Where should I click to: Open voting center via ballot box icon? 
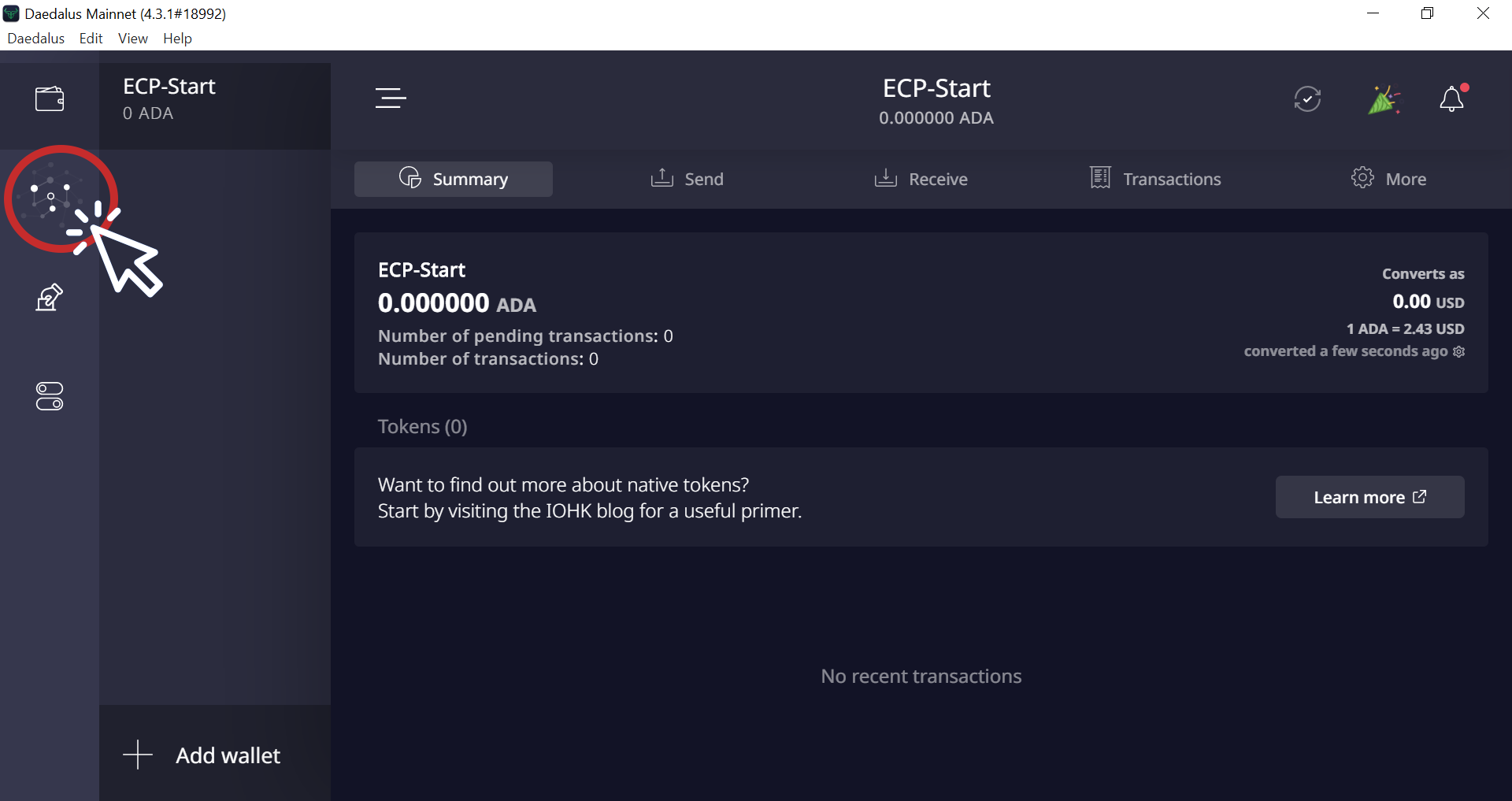(49, 297)
